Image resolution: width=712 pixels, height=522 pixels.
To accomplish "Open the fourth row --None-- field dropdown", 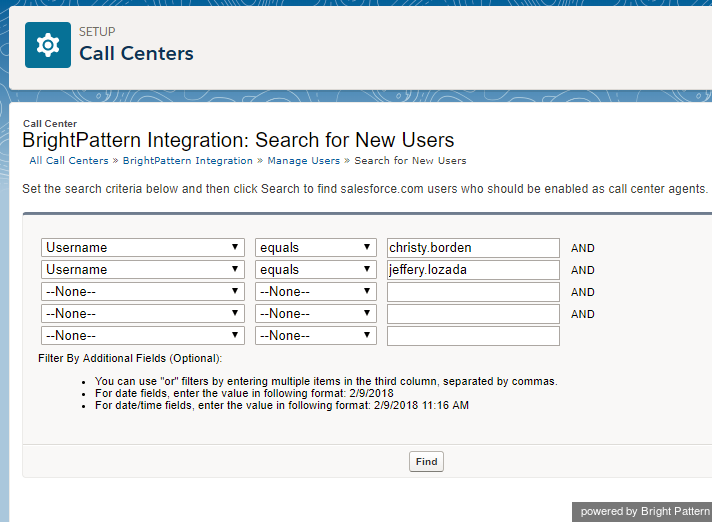I will coord(143,314).
